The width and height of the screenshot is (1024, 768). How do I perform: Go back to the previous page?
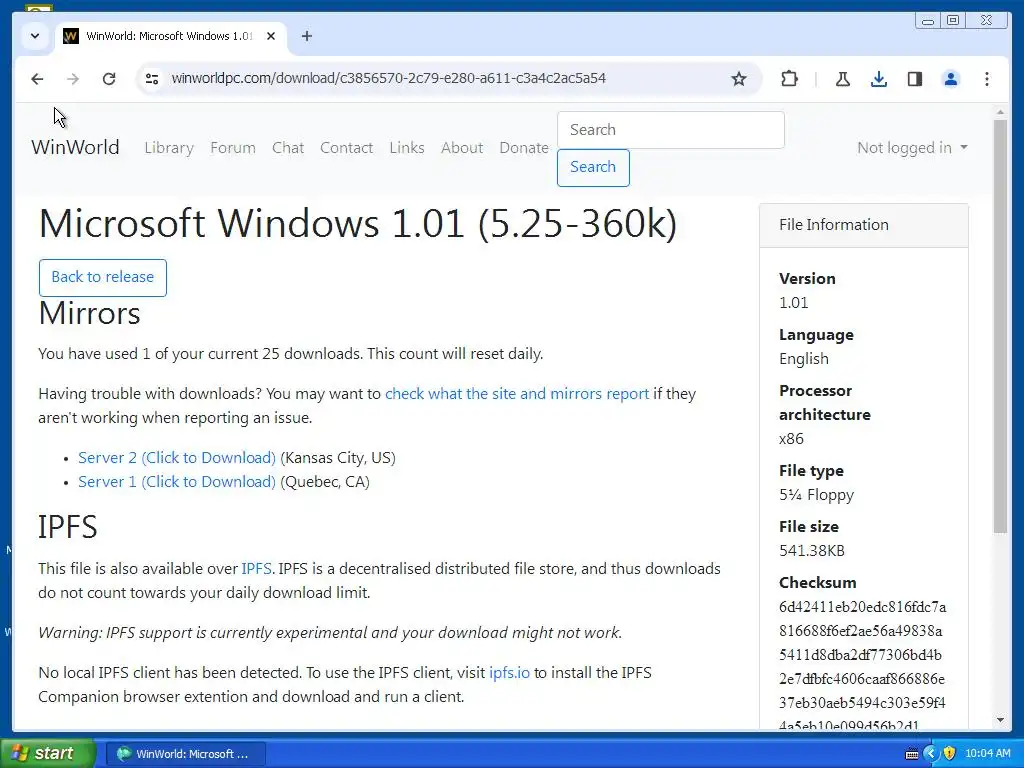pos(37,79)
